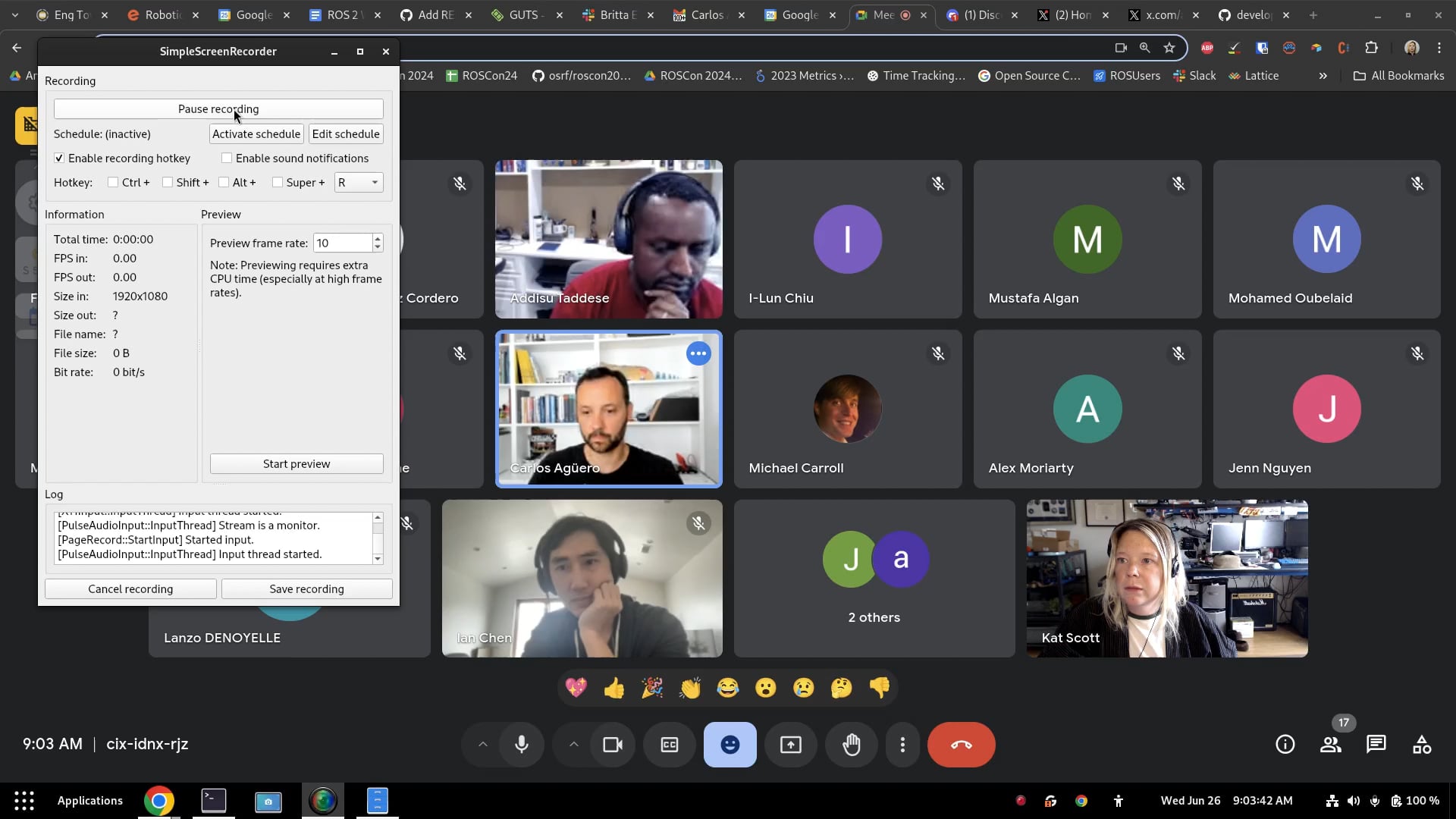
Task: Open meeting details info icon
Action: (x=1285, y=745)
